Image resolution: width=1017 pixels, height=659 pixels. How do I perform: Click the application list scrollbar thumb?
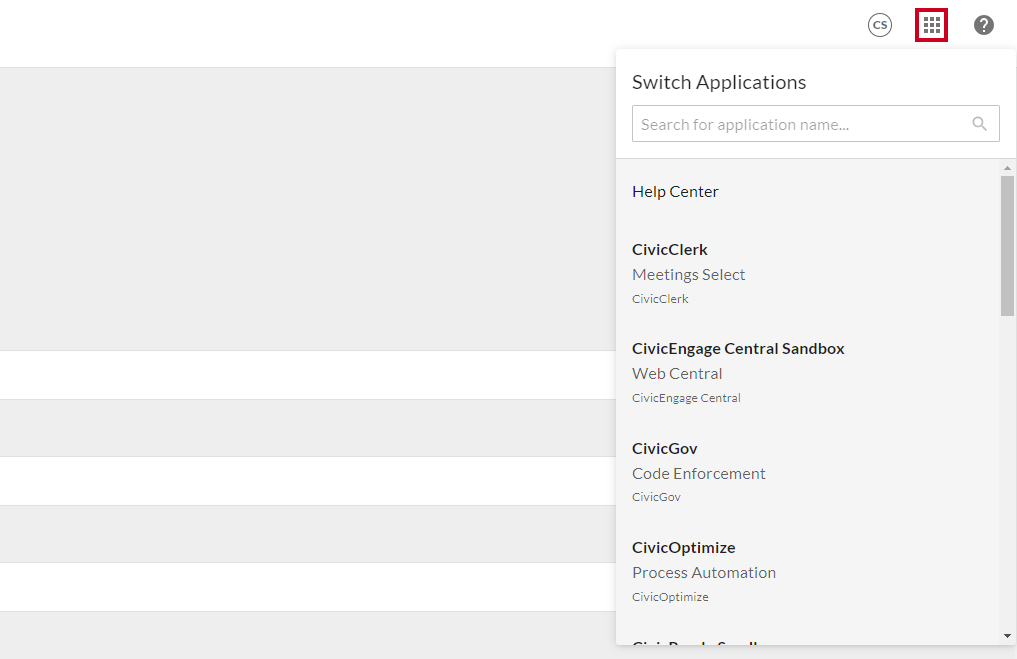tap(1007, 246)
